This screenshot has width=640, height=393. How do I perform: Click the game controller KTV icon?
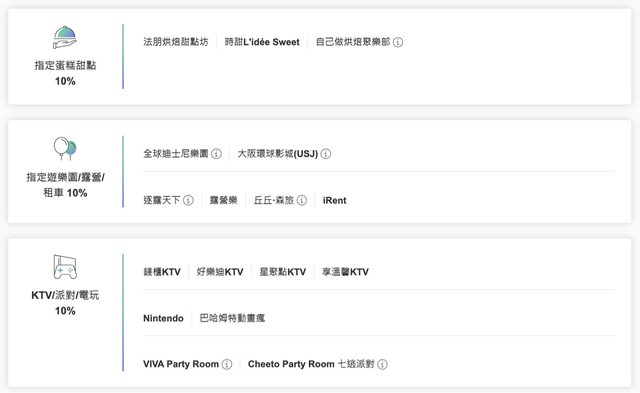[x=65, y=267]
